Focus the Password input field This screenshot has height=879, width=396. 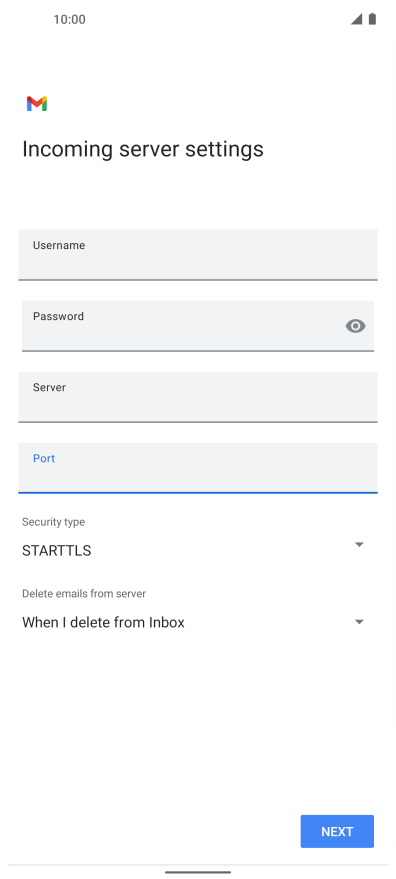pyautogui.click(x=198, y=326)
